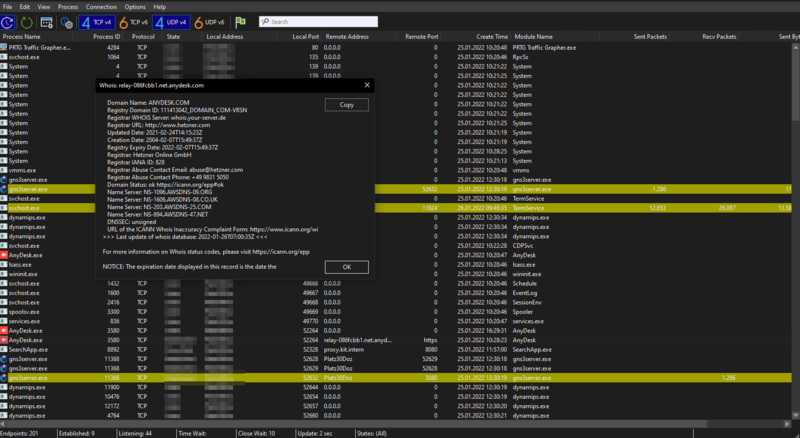
Task: Click the Copy button in Whois dialog
Action: click(x=347, y=105)
